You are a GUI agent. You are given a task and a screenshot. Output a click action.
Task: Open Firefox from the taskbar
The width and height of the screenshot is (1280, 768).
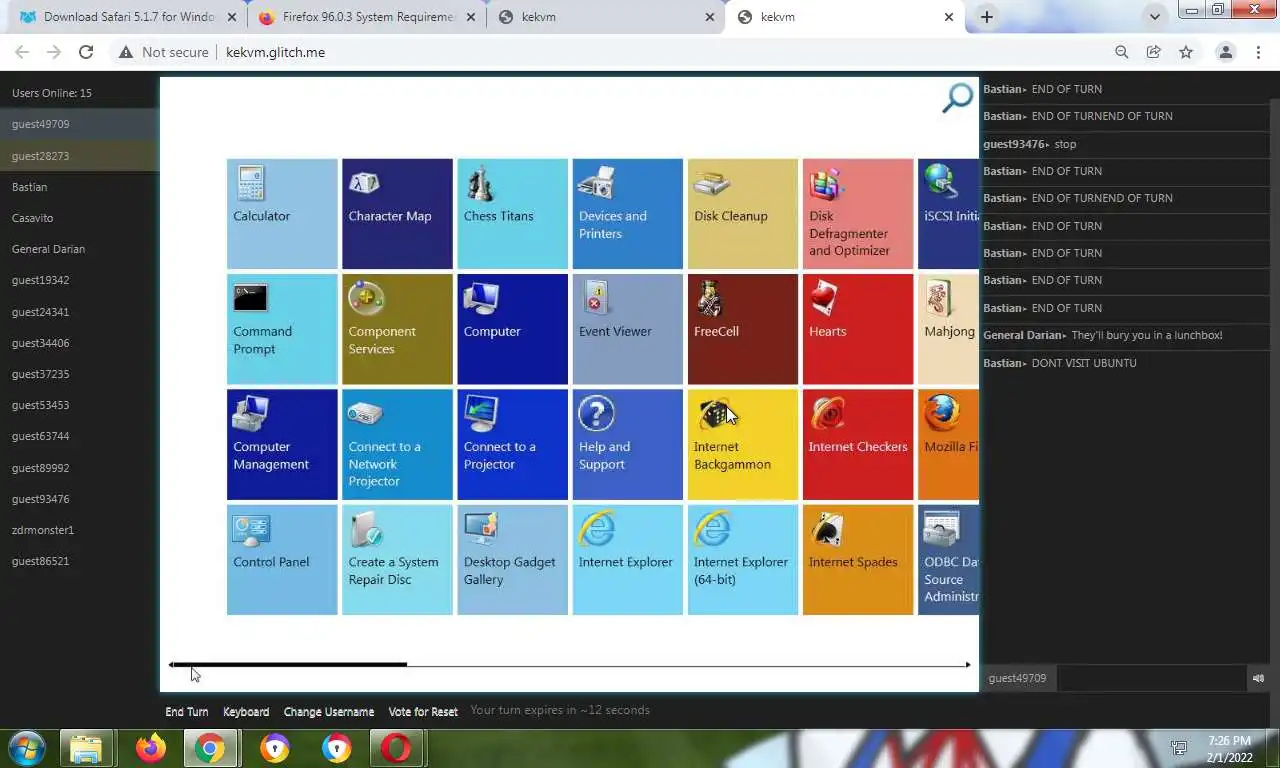pyautogui.click(x=151, y=748)
